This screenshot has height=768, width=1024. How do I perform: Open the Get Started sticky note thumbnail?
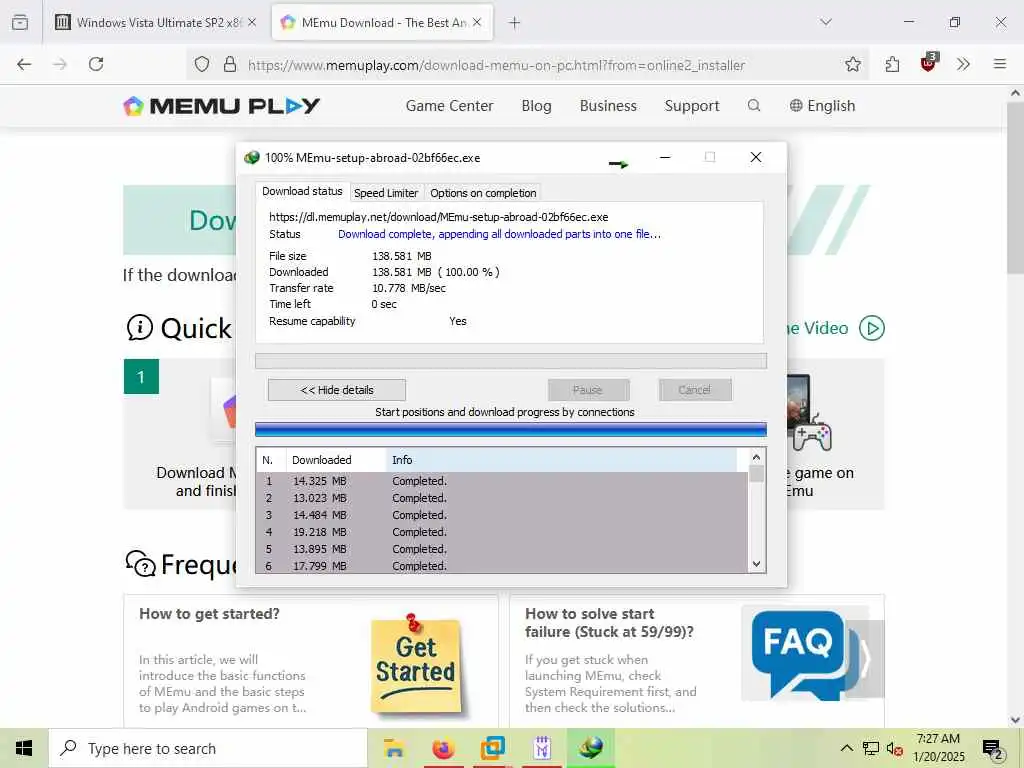[x=415, y=664]
